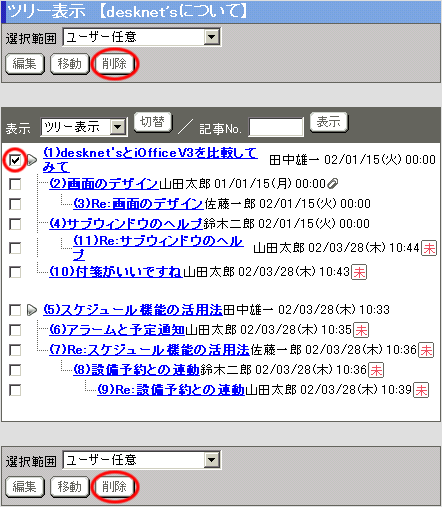Click the unread 未 mark on article (9)
The width and height of the screenshot is (442, 507).
pos(421,390)
